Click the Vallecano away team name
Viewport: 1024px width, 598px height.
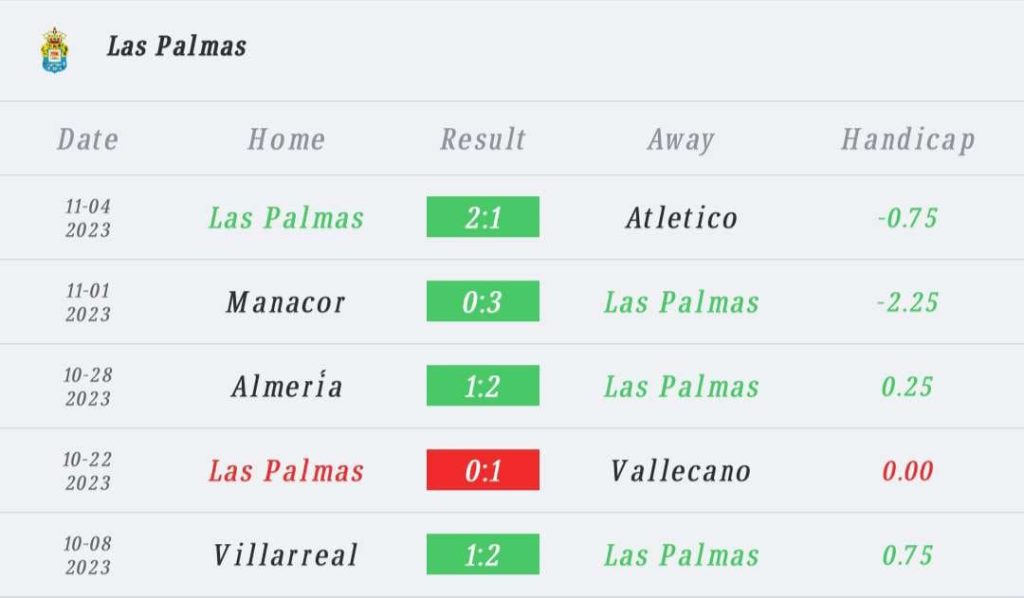(680, 471)
